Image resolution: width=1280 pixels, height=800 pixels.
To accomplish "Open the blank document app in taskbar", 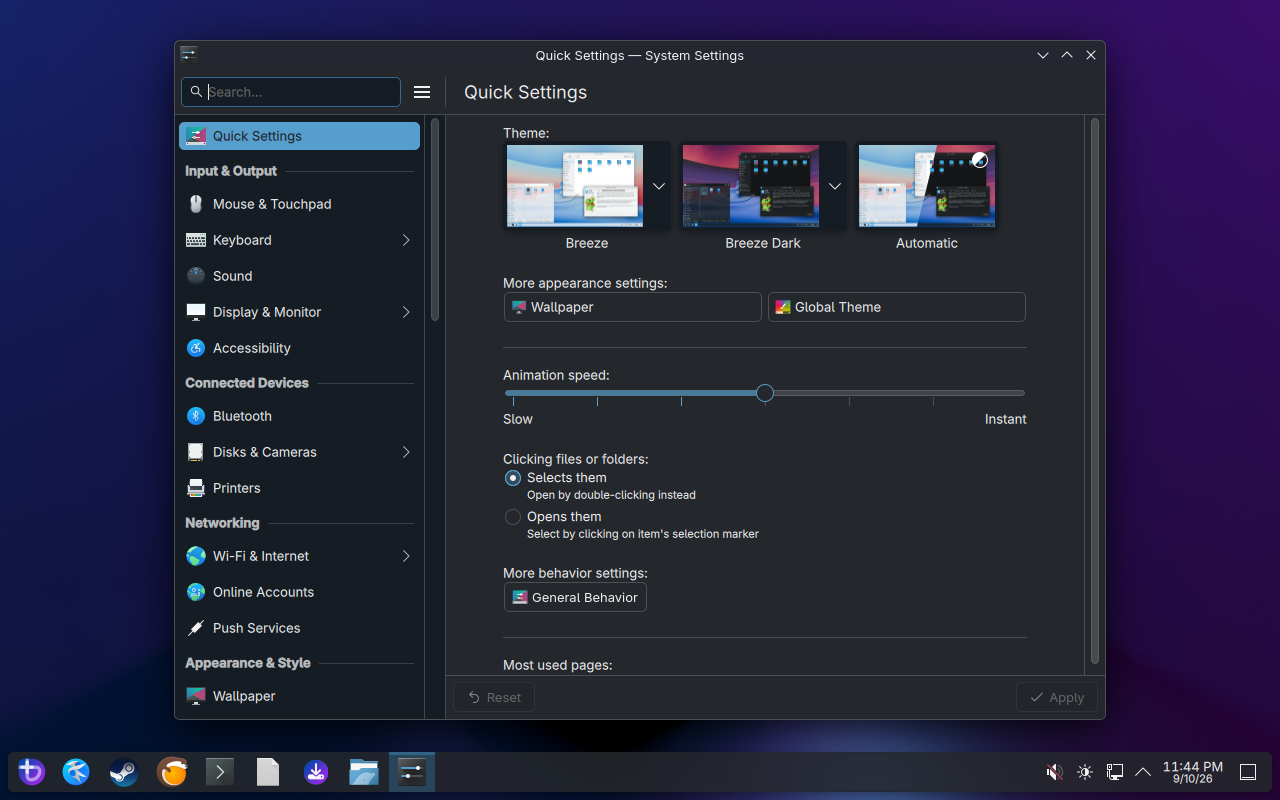I will pos(268,772).
